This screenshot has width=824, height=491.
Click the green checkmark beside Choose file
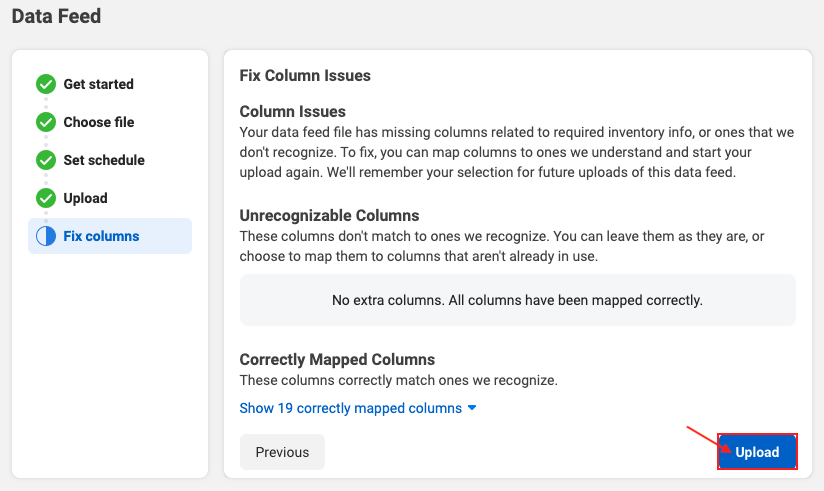[x=46, y=122]
